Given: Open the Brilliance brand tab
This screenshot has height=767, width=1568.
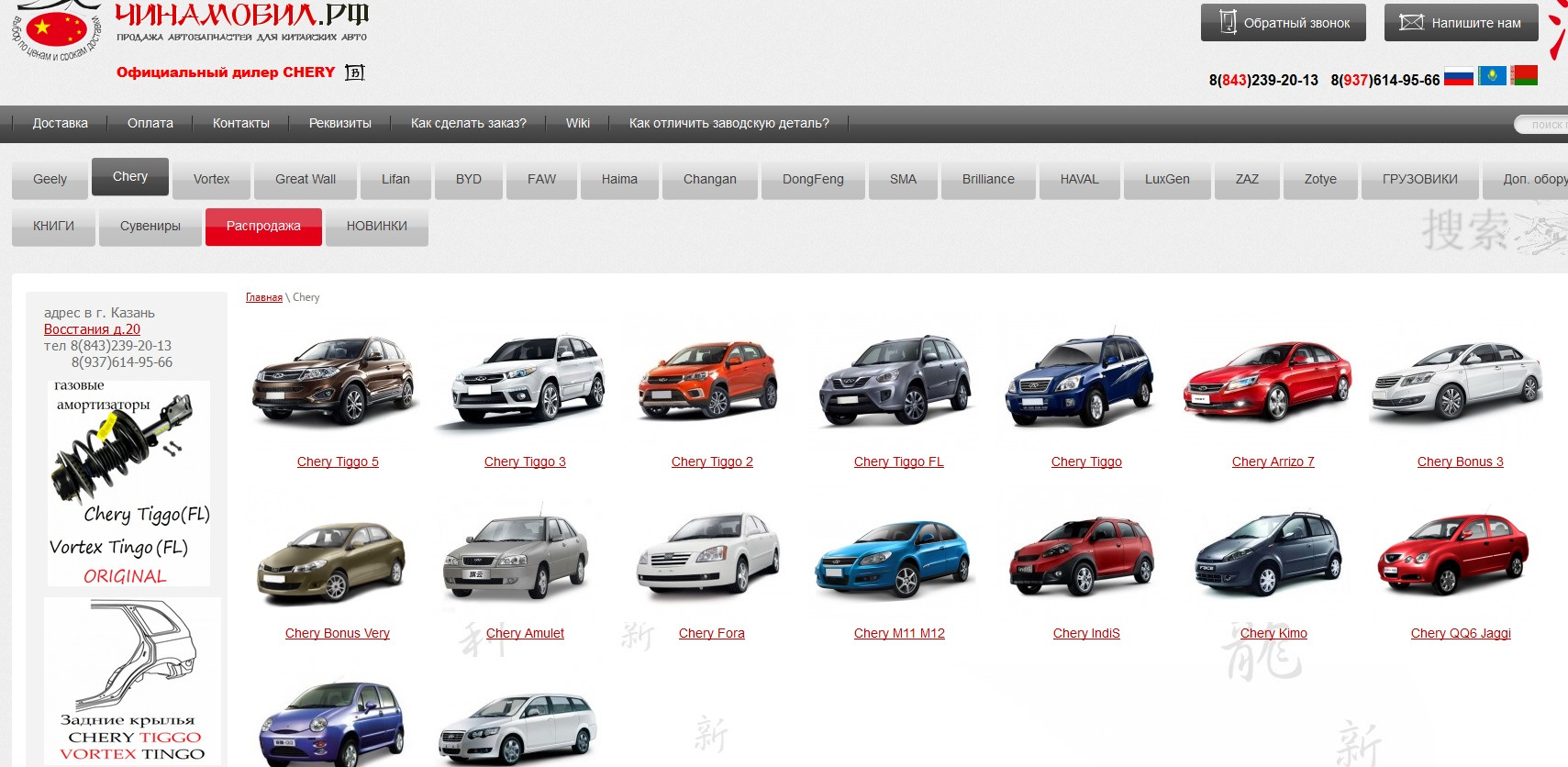Looking at the screenshot, I should [988, 180].
